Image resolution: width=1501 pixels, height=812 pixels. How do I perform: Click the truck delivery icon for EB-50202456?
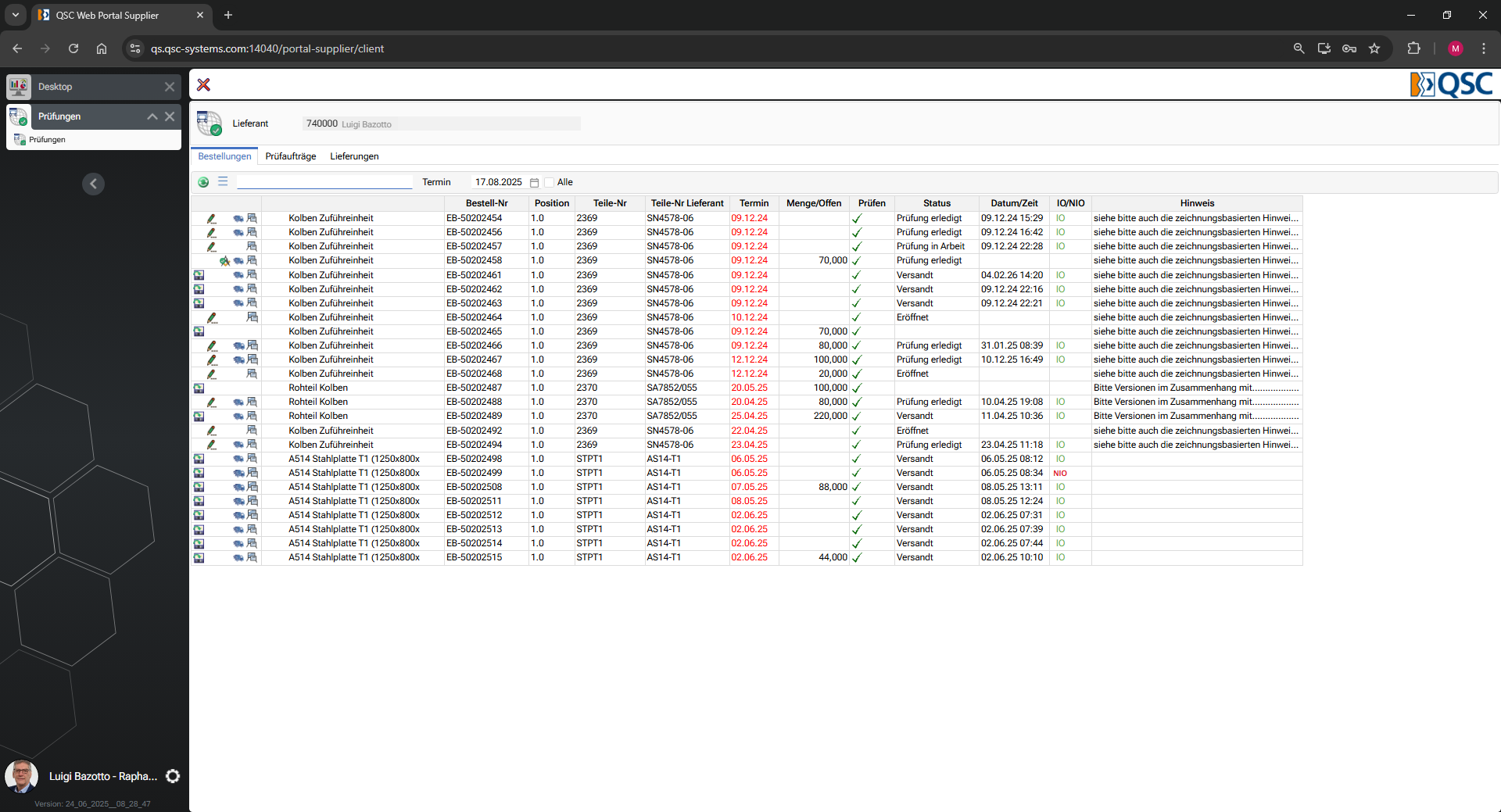coord(238,233)
